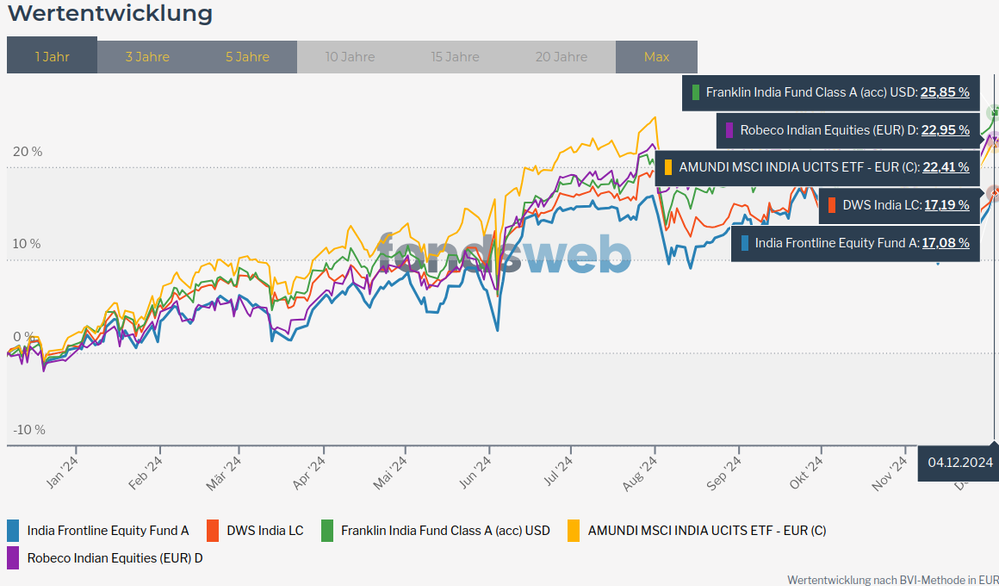The image size is (999, 586).
Task: Click purple swatch beside Robeco legend entry
Action: [13, 557]
